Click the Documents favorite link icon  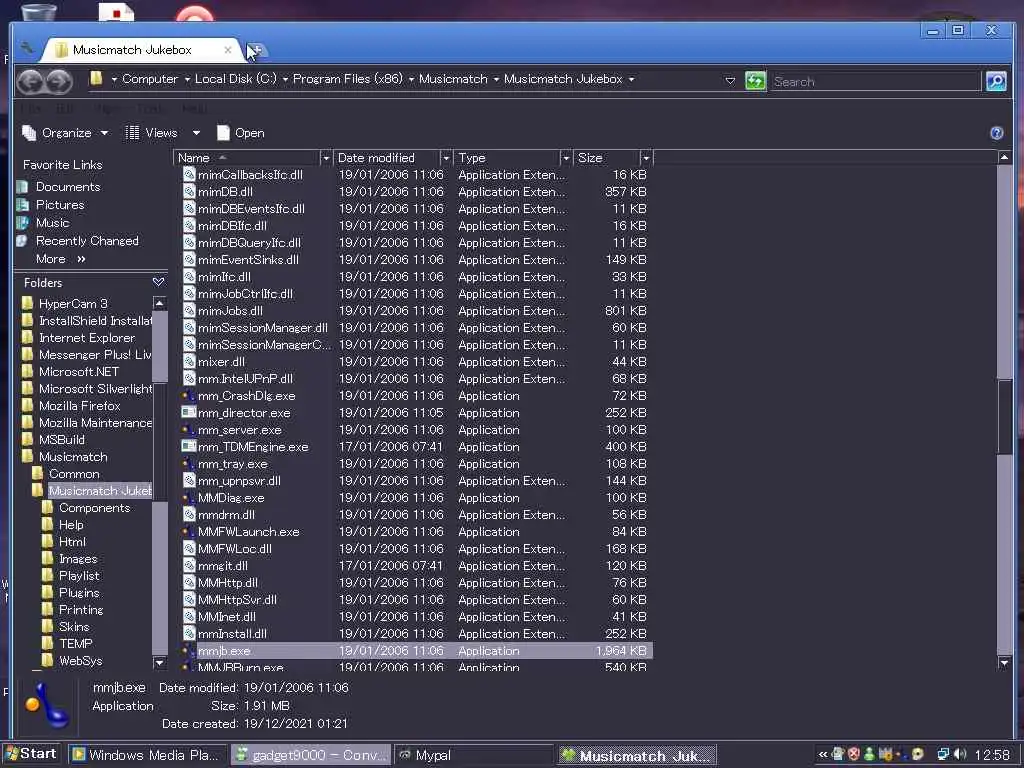pos(22,187)
